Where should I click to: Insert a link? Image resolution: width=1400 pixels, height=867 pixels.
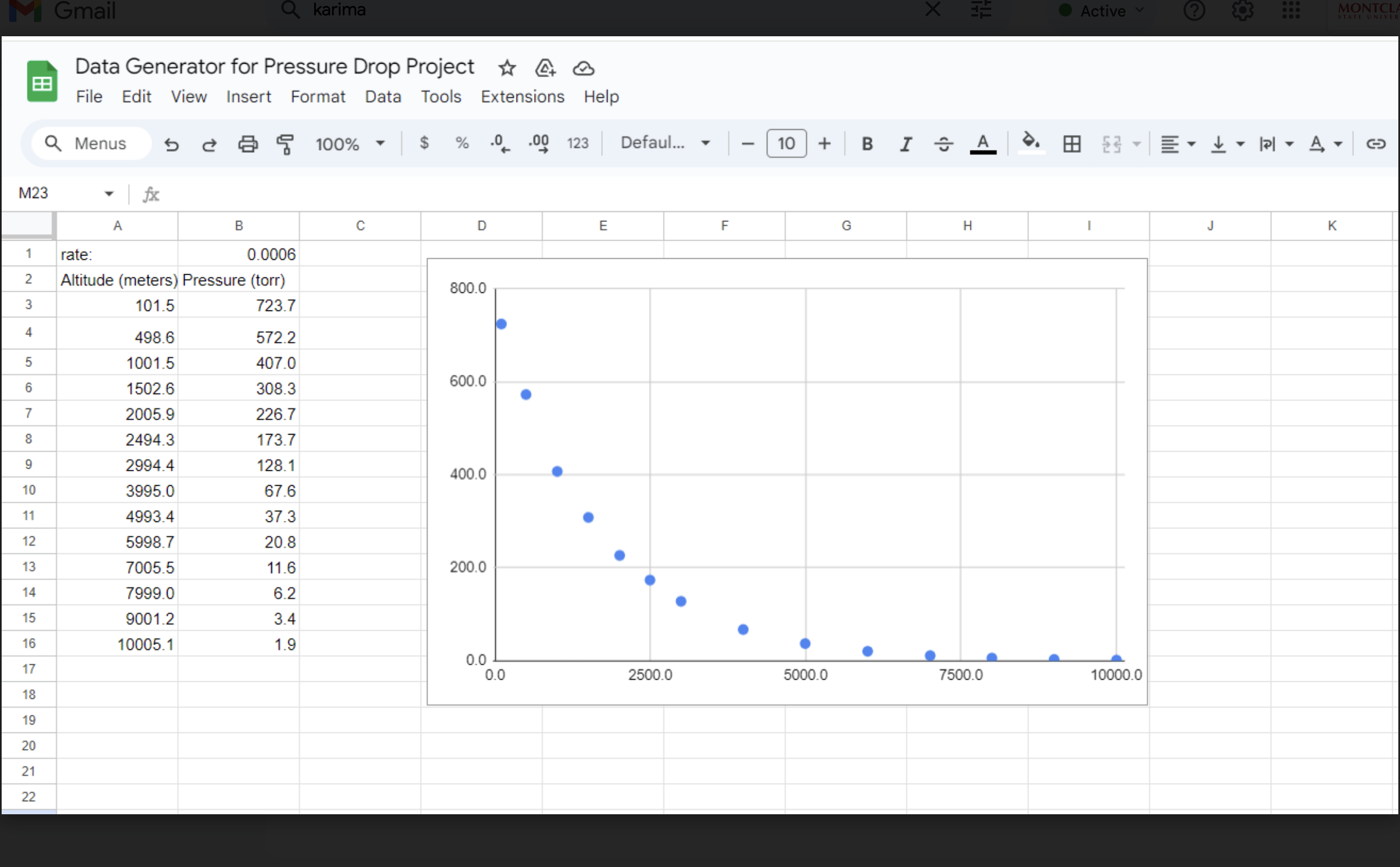coord(1375,144)
